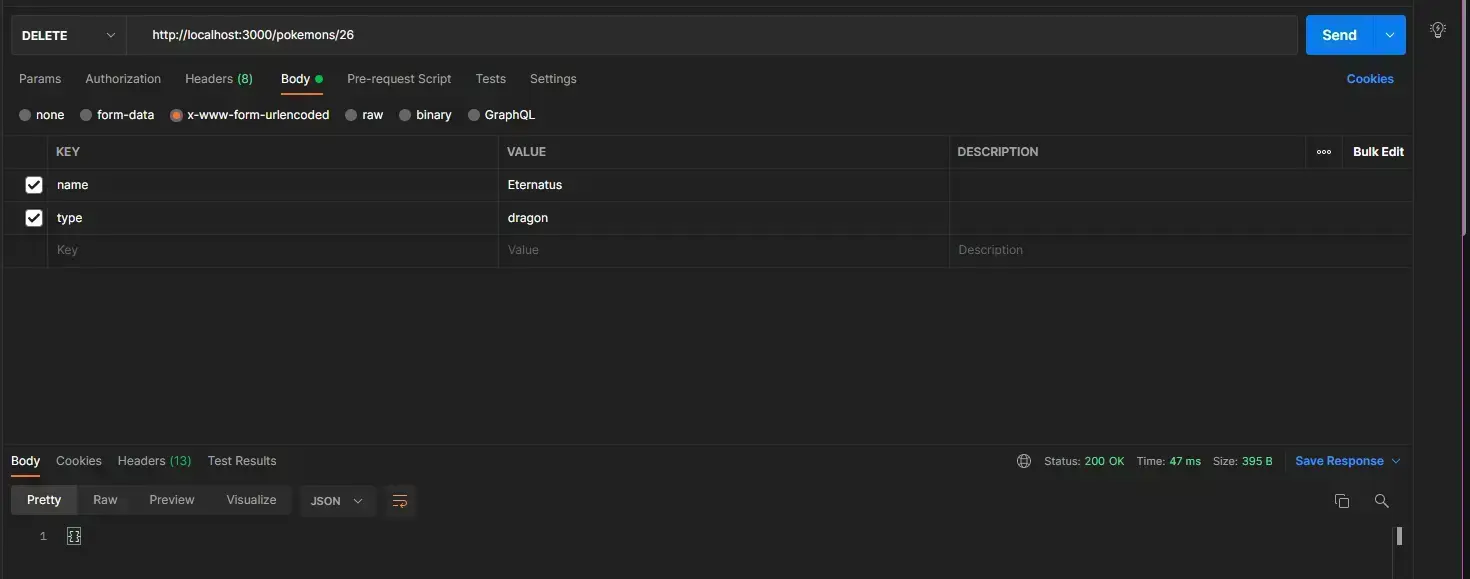
Task: Open the JSON response format dropdown
Action: 337,501
